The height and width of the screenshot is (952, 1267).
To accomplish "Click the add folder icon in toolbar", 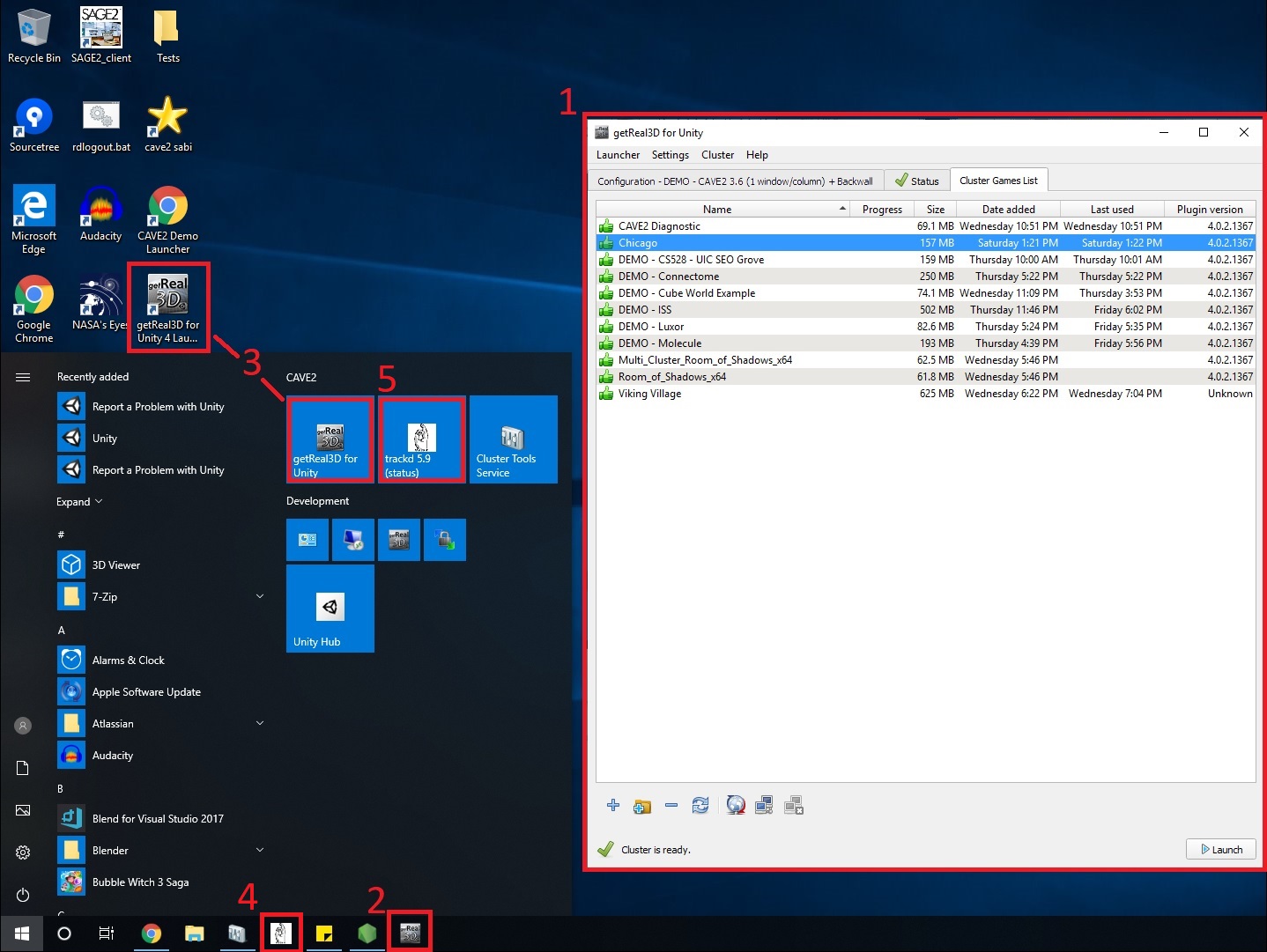I will pyautogui.click(x=642, y=806).
